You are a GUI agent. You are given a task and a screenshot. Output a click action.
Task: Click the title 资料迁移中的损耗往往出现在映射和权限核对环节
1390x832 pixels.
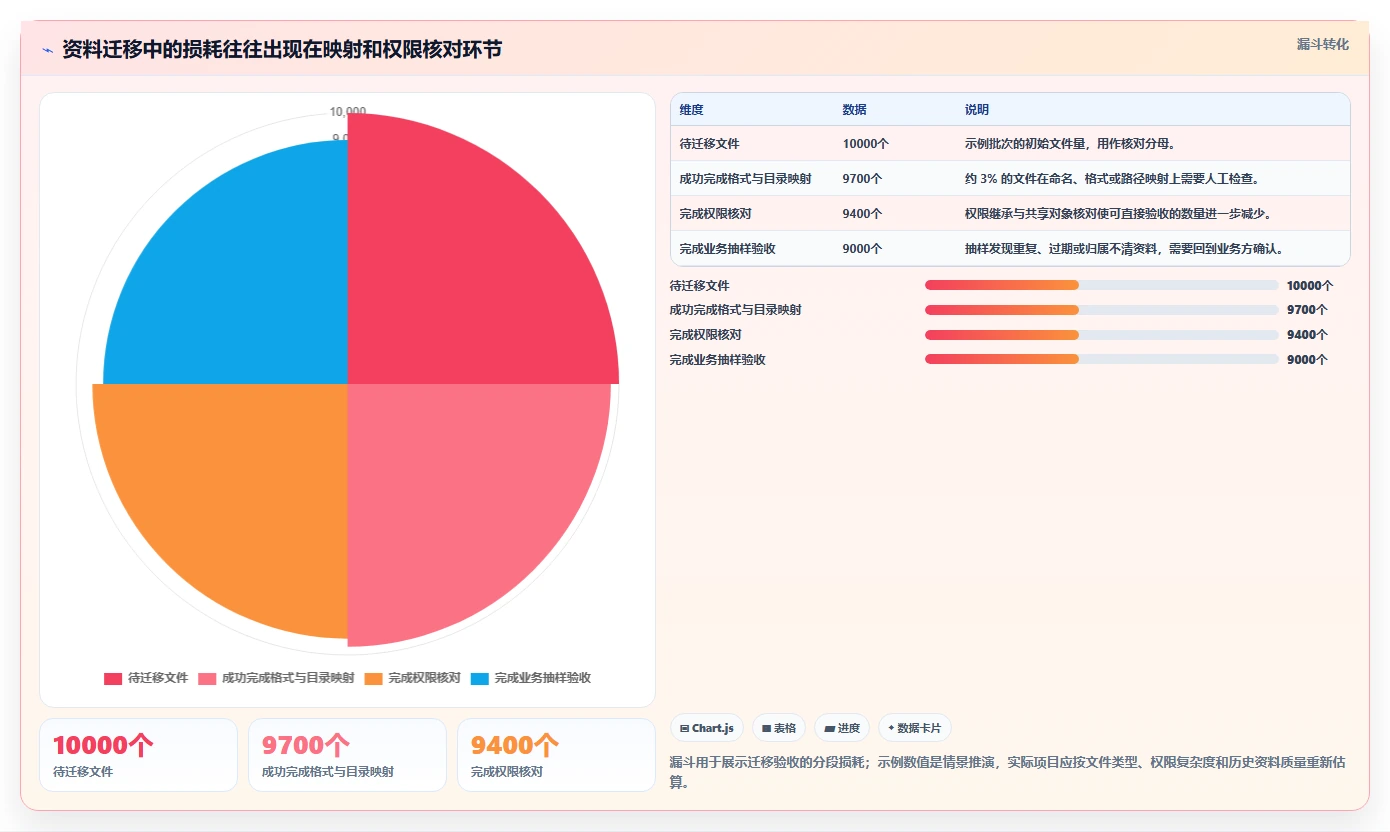[x=282, y=50]
